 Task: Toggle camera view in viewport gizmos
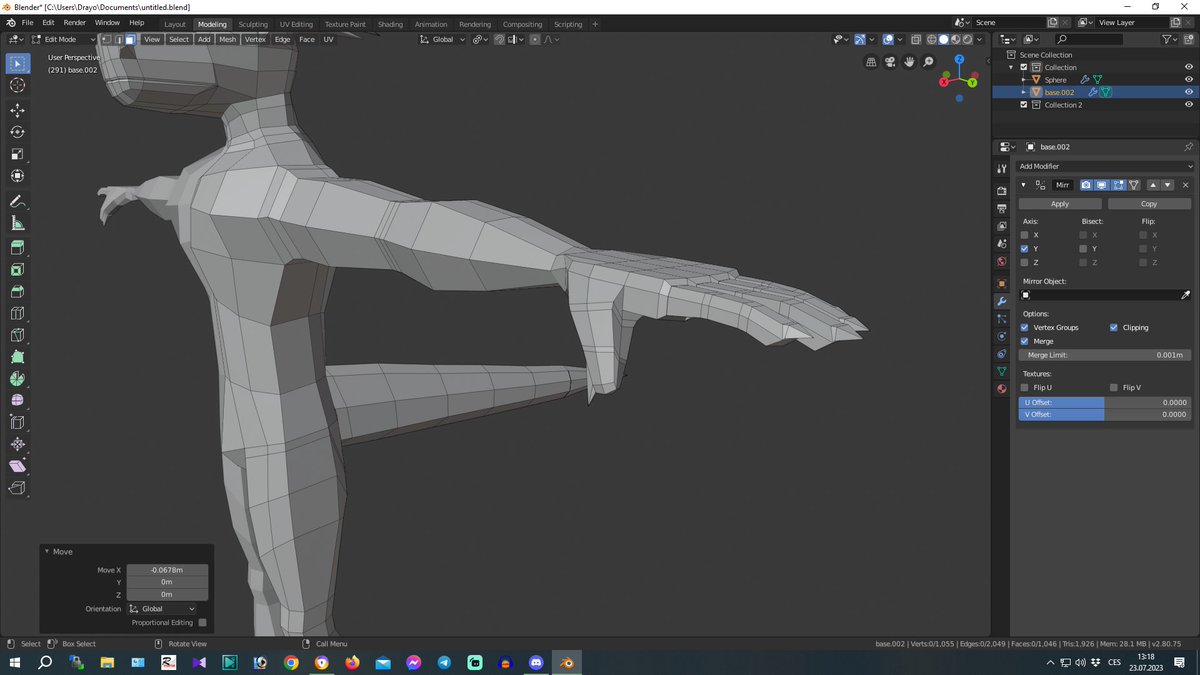[890, 62]
